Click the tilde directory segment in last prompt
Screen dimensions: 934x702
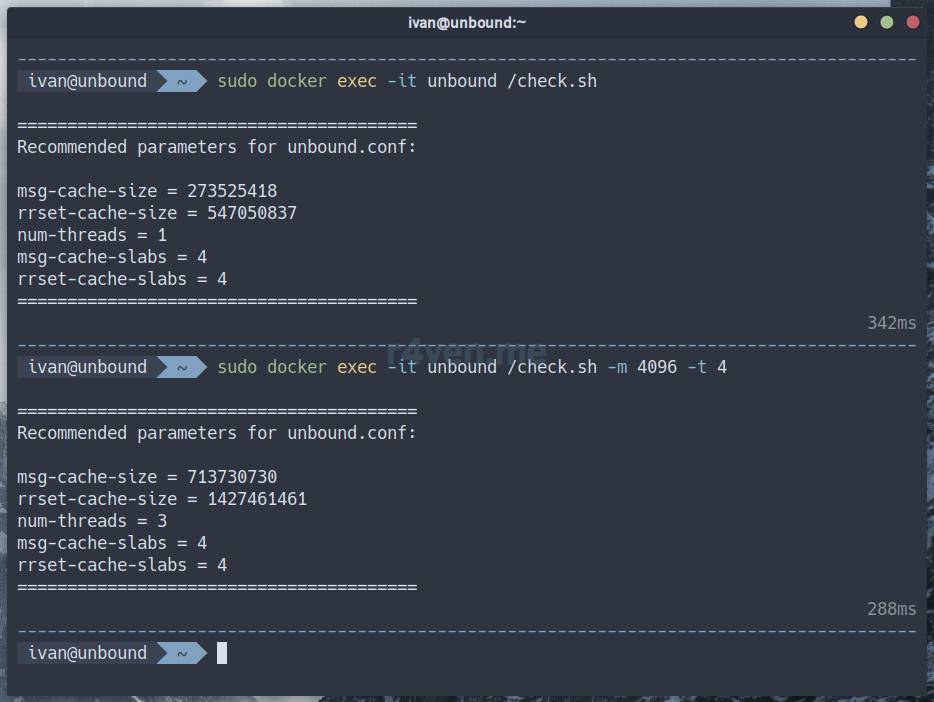pos(182,653)
